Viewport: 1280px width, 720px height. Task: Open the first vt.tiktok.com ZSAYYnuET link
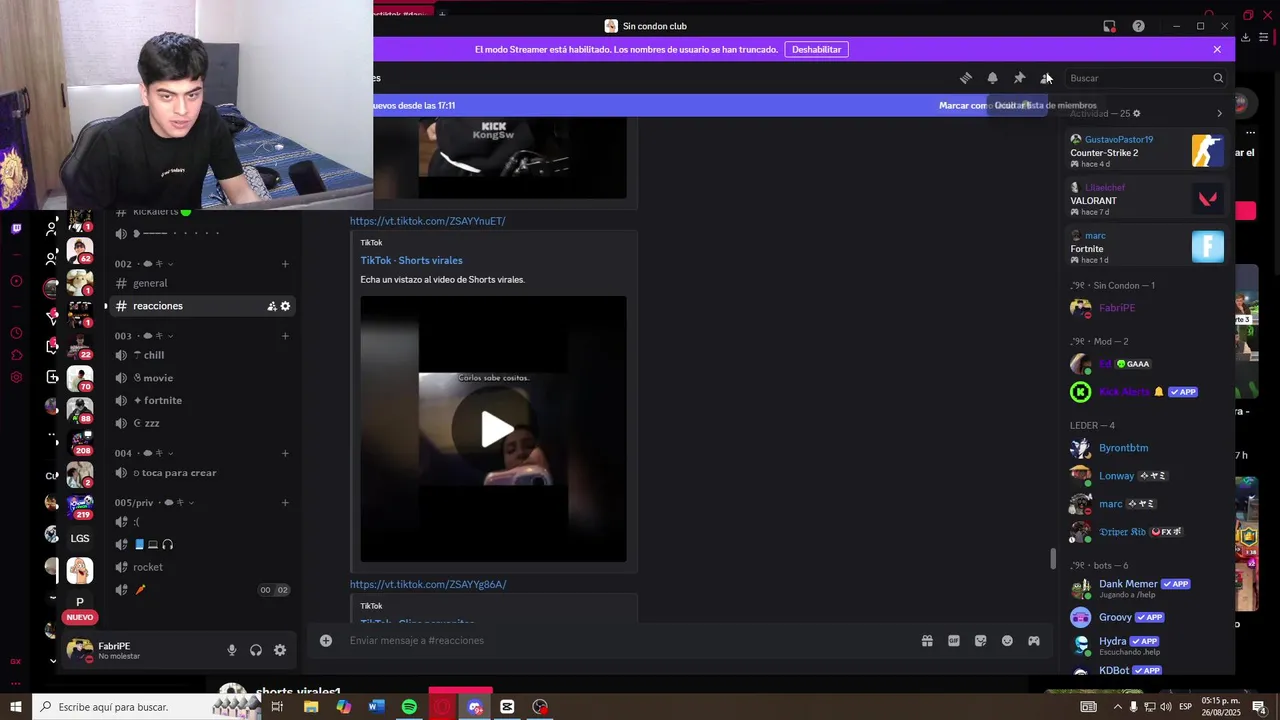pyautogui.click(x=427, y=221)
